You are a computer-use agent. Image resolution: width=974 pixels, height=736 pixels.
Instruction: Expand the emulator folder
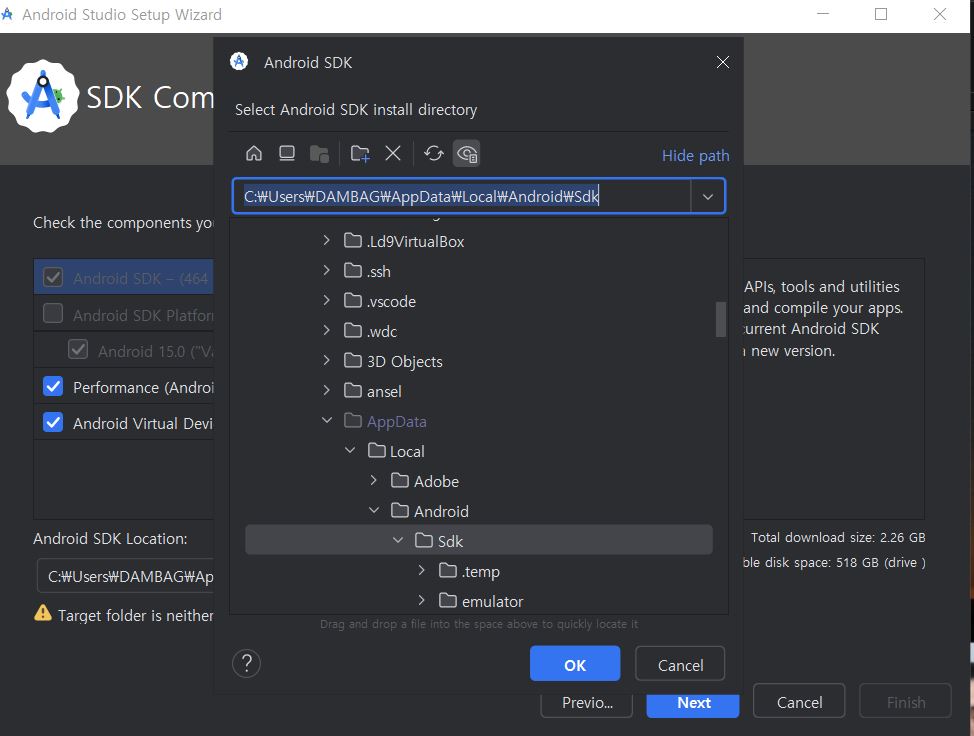click(422, 600)
